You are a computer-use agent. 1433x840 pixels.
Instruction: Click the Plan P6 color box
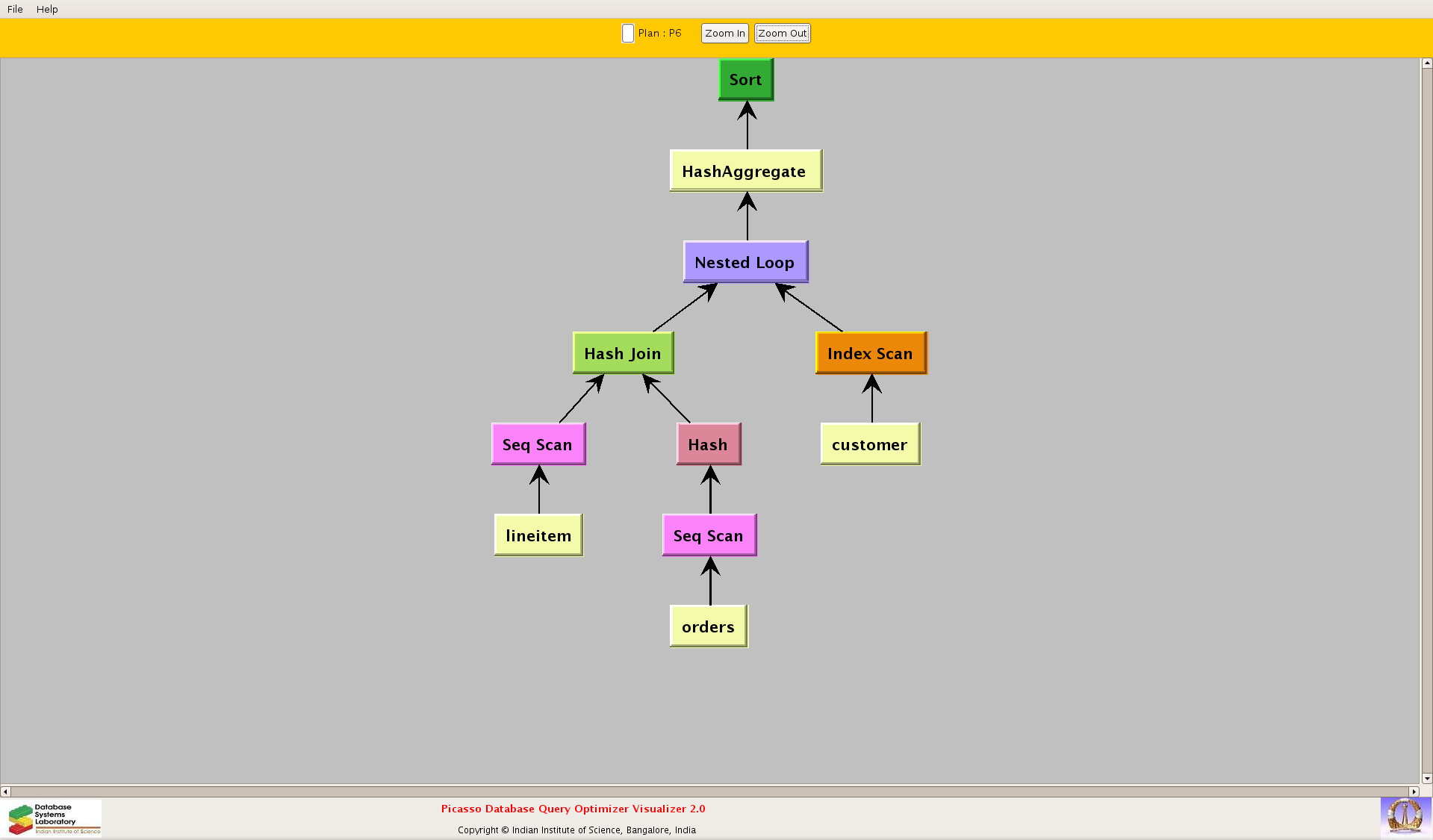pos(628,34)
